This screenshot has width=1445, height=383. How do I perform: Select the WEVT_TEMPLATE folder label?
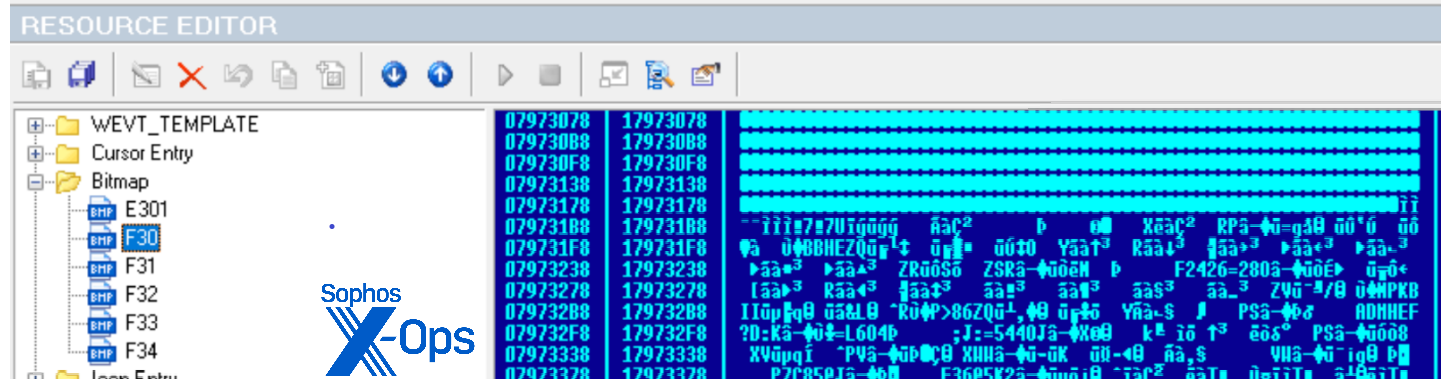174,125
